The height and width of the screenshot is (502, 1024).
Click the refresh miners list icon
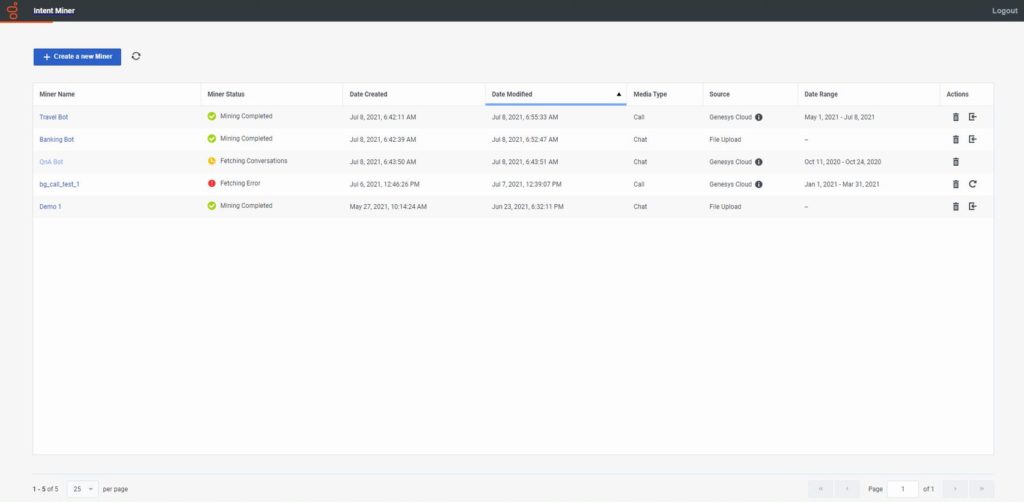136,56
